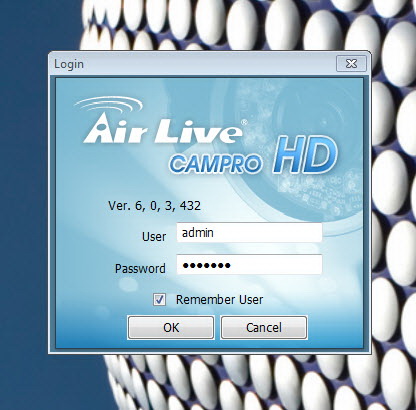Click the User name input field
Image resolution: width=416 pixels, height=410 pixels.
pos(249,233)
